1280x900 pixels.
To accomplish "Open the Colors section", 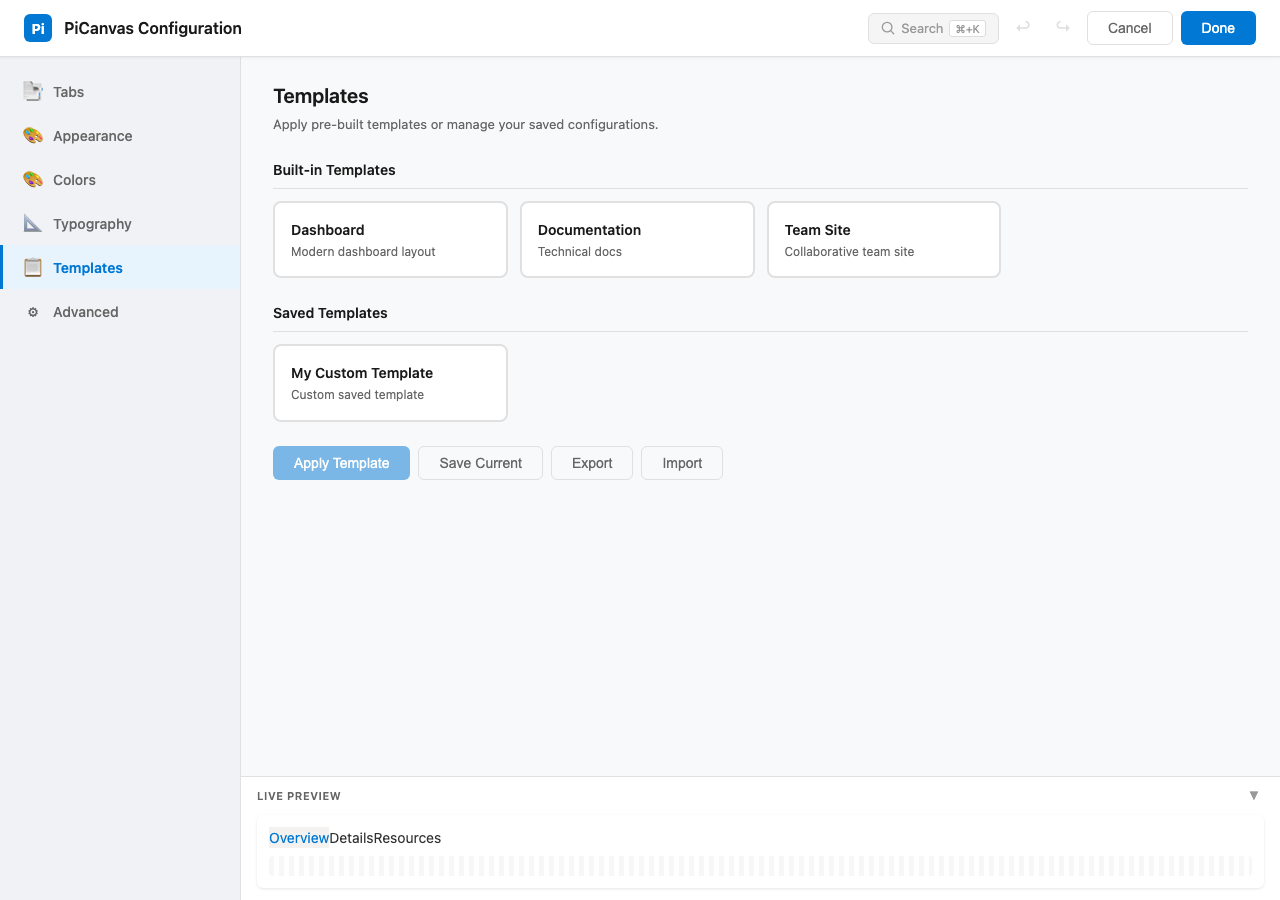I will pos(120,180).
